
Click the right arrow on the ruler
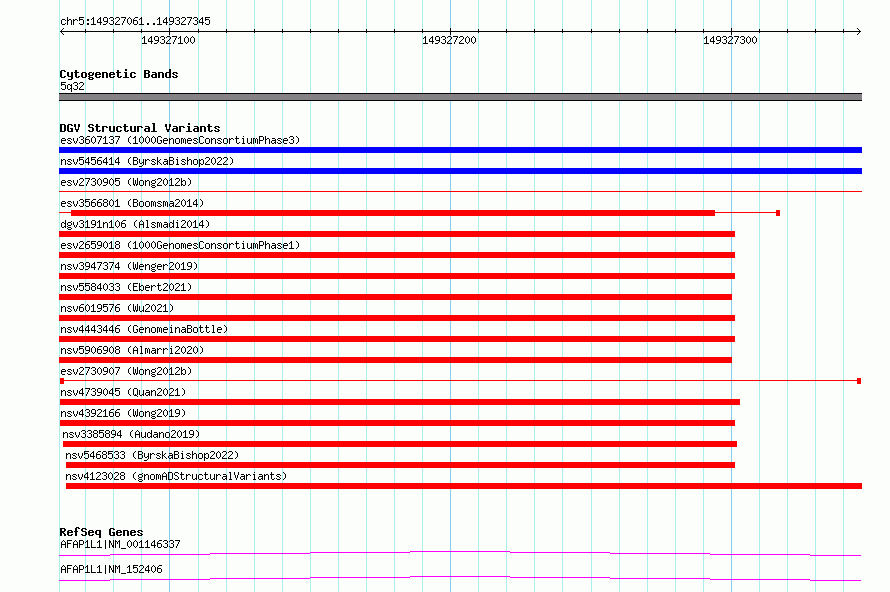(859, 31)
